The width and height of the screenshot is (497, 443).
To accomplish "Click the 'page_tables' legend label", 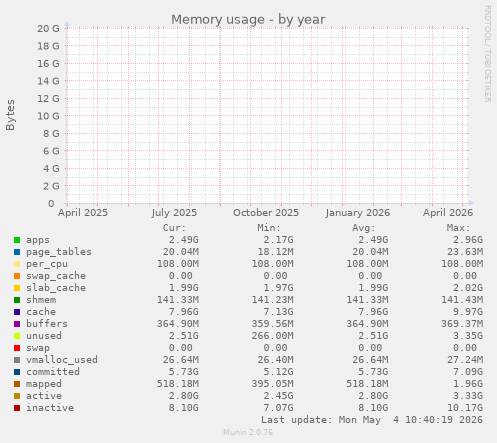I will click(59, 252).
